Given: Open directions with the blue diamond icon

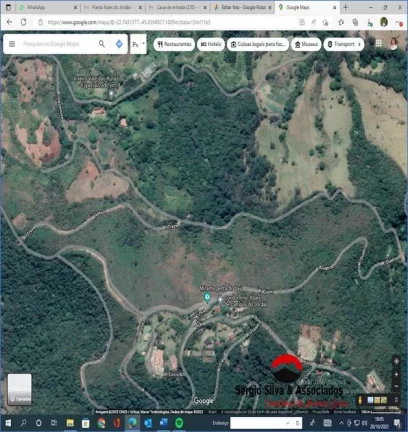Looking at the screenshot, I should tap(119, 44).
